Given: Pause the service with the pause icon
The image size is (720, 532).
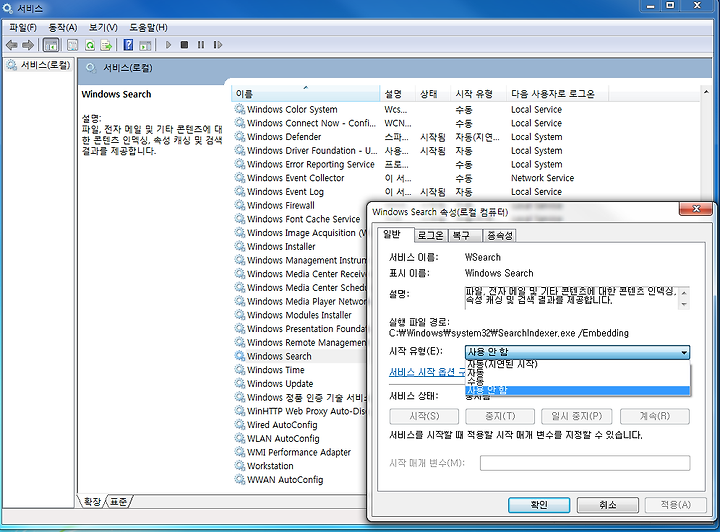Looking at the screenshot, I should point(201,45).
